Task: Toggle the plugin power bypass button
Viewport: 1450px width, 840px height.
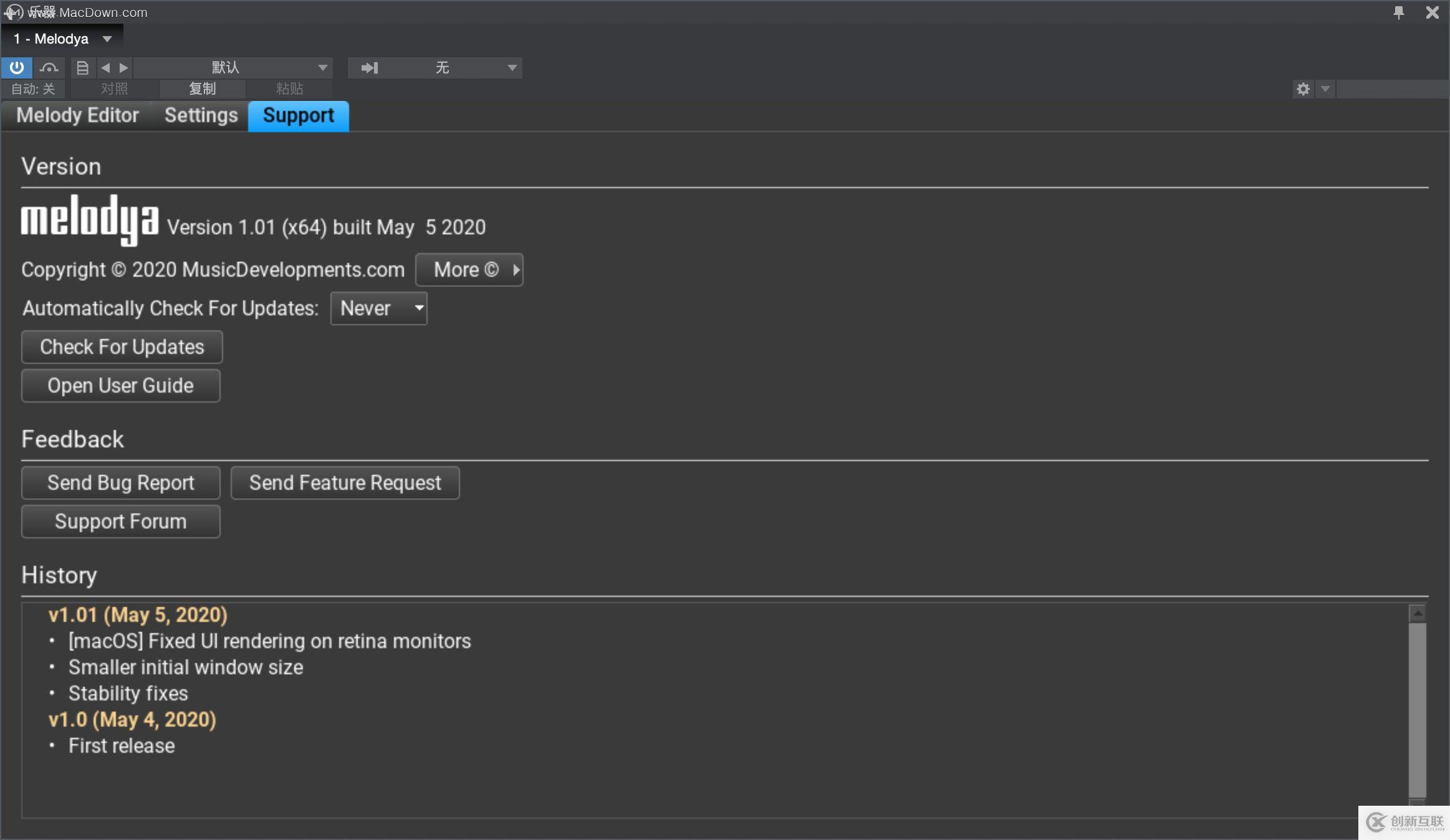Action: tap(17, 67)
